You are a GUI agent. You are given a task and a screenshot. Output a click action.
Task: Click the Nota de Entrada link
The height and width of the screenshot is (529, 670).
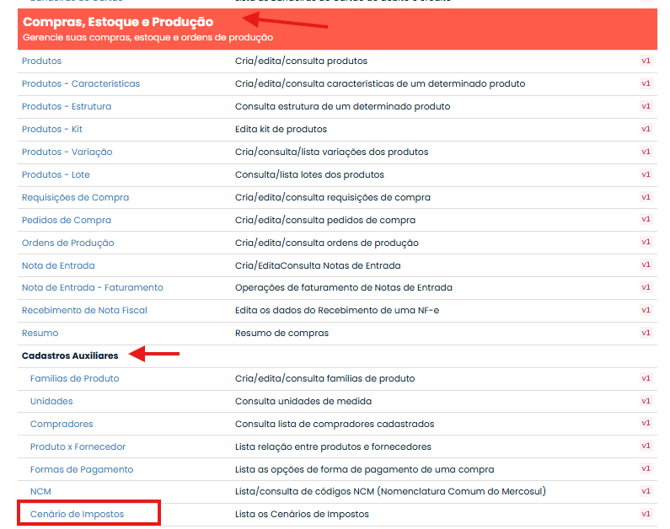58,265
